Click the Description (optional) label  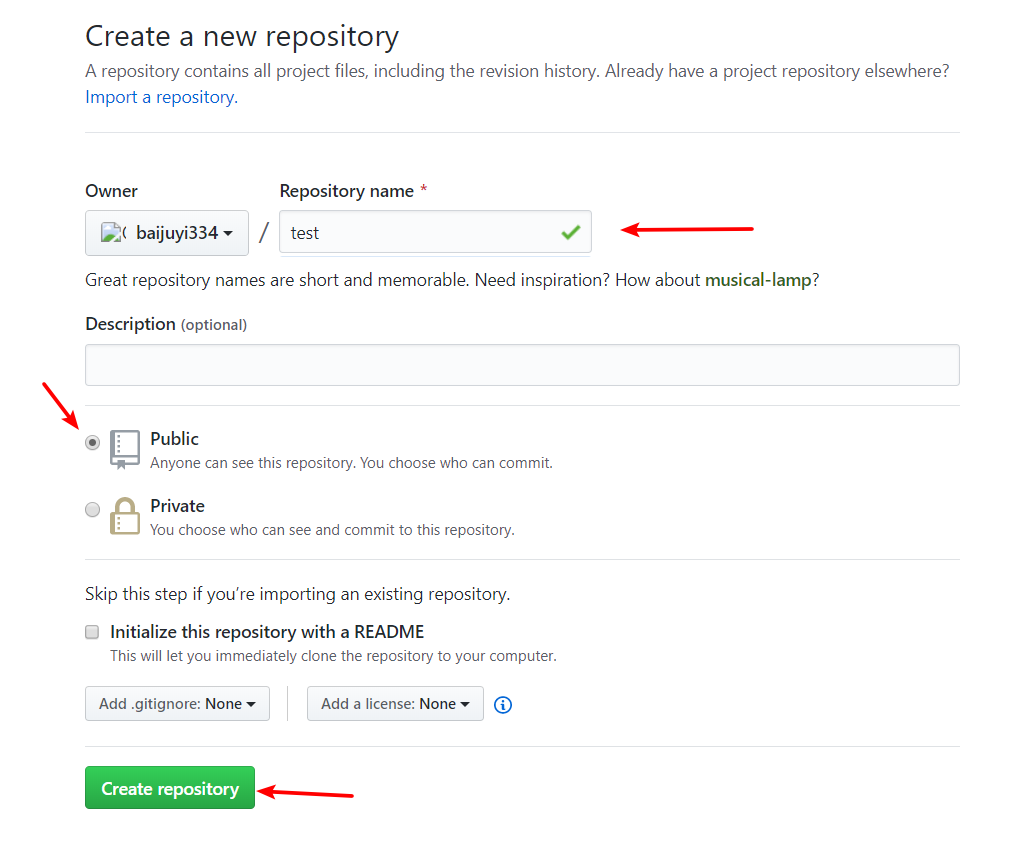tap(166, 324)
